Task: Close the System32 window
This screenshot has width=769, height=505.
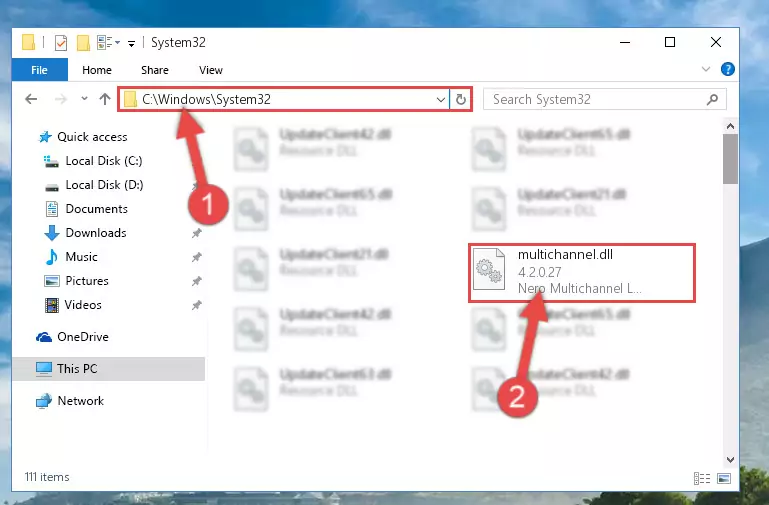Action: pos(716,43)
